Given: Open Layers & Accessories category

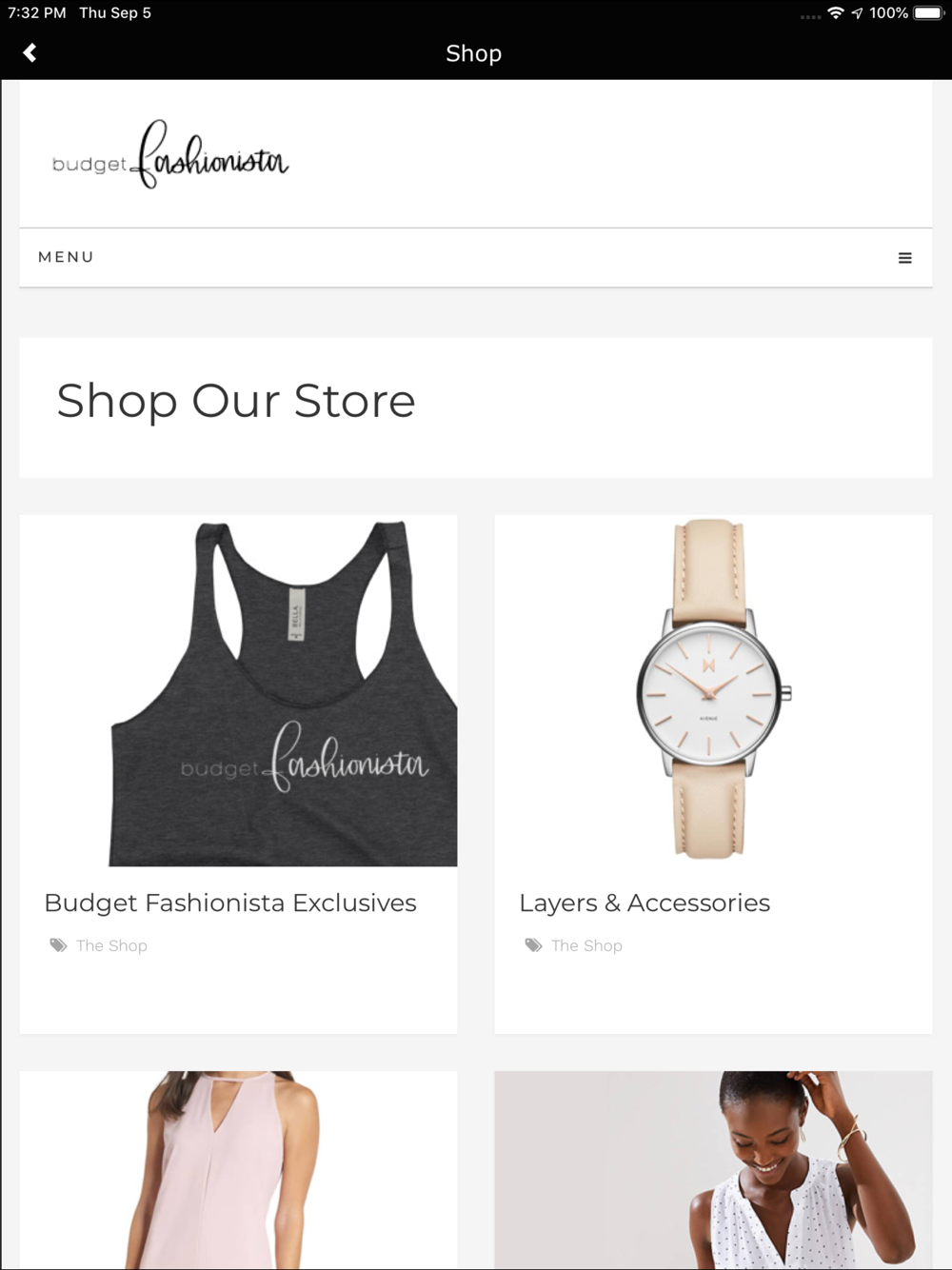Looking at the screenshot, I should click(x=645, y=903).
